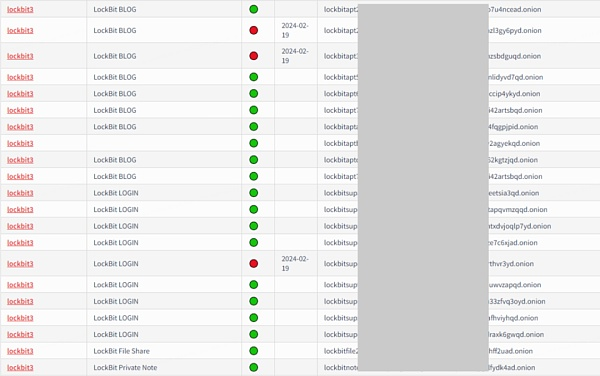
Task: Select the onion address ending 4fqgpjpid.onion
Action: (431, 127)
